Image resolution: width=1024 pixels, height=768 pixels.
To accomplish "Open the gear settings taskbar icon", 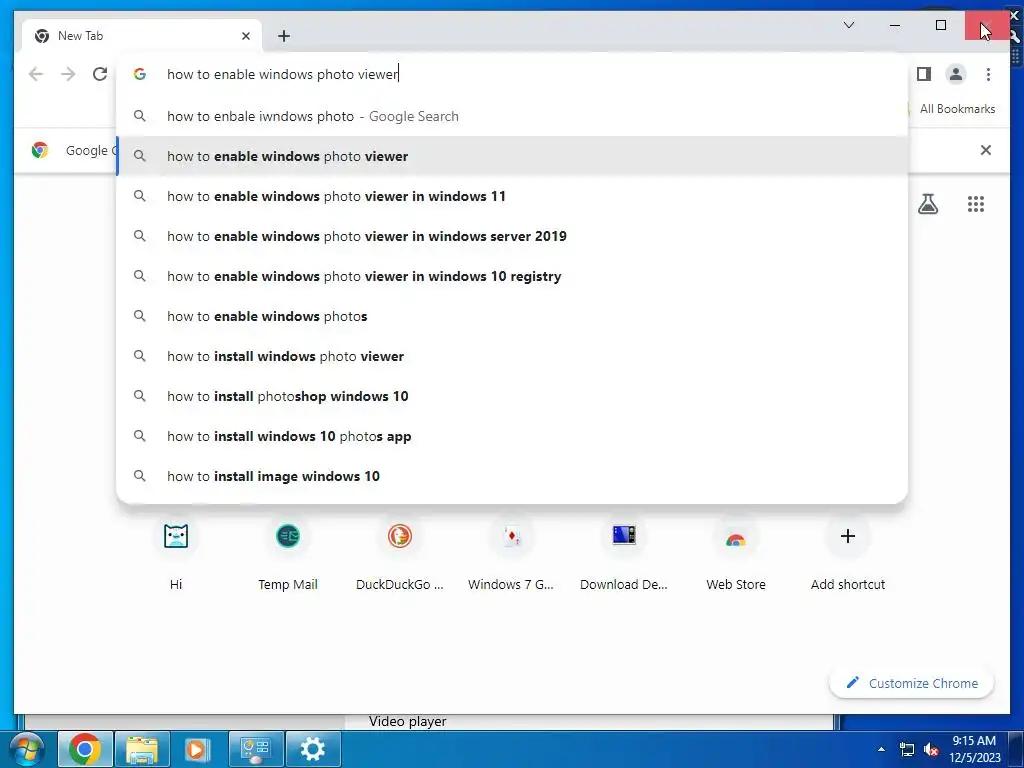I will tap(312, 749).
